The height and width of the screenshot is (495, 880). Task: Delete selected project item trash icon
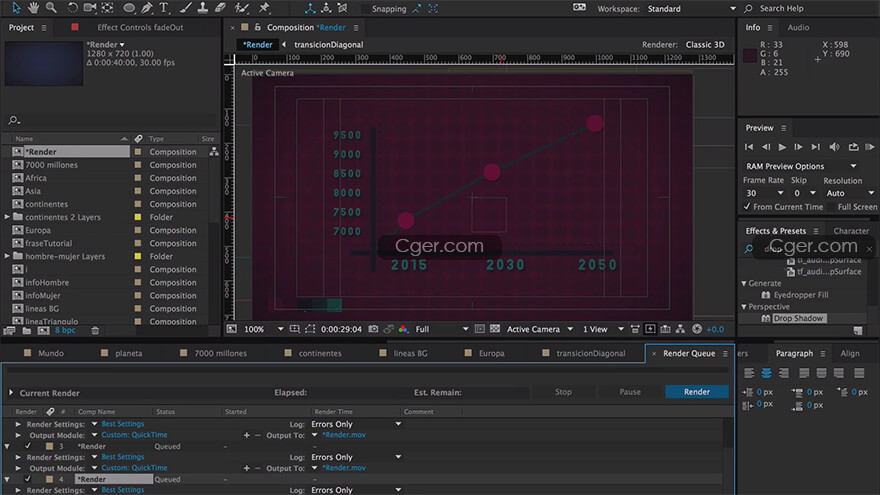click(95, 331)
